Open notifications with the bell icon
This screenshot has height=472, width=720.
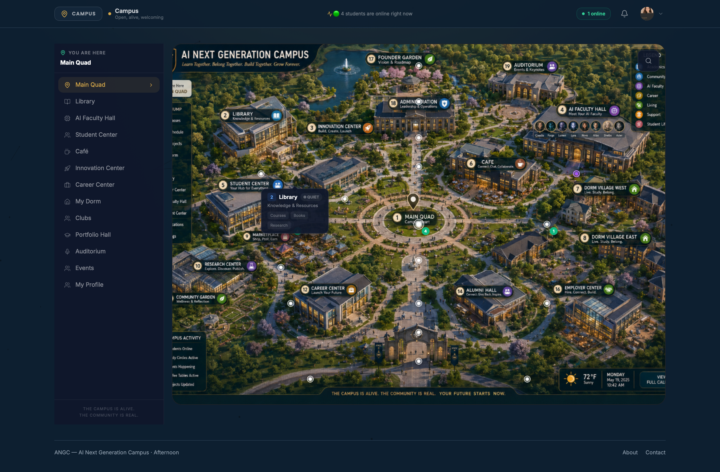coord(624,14)
